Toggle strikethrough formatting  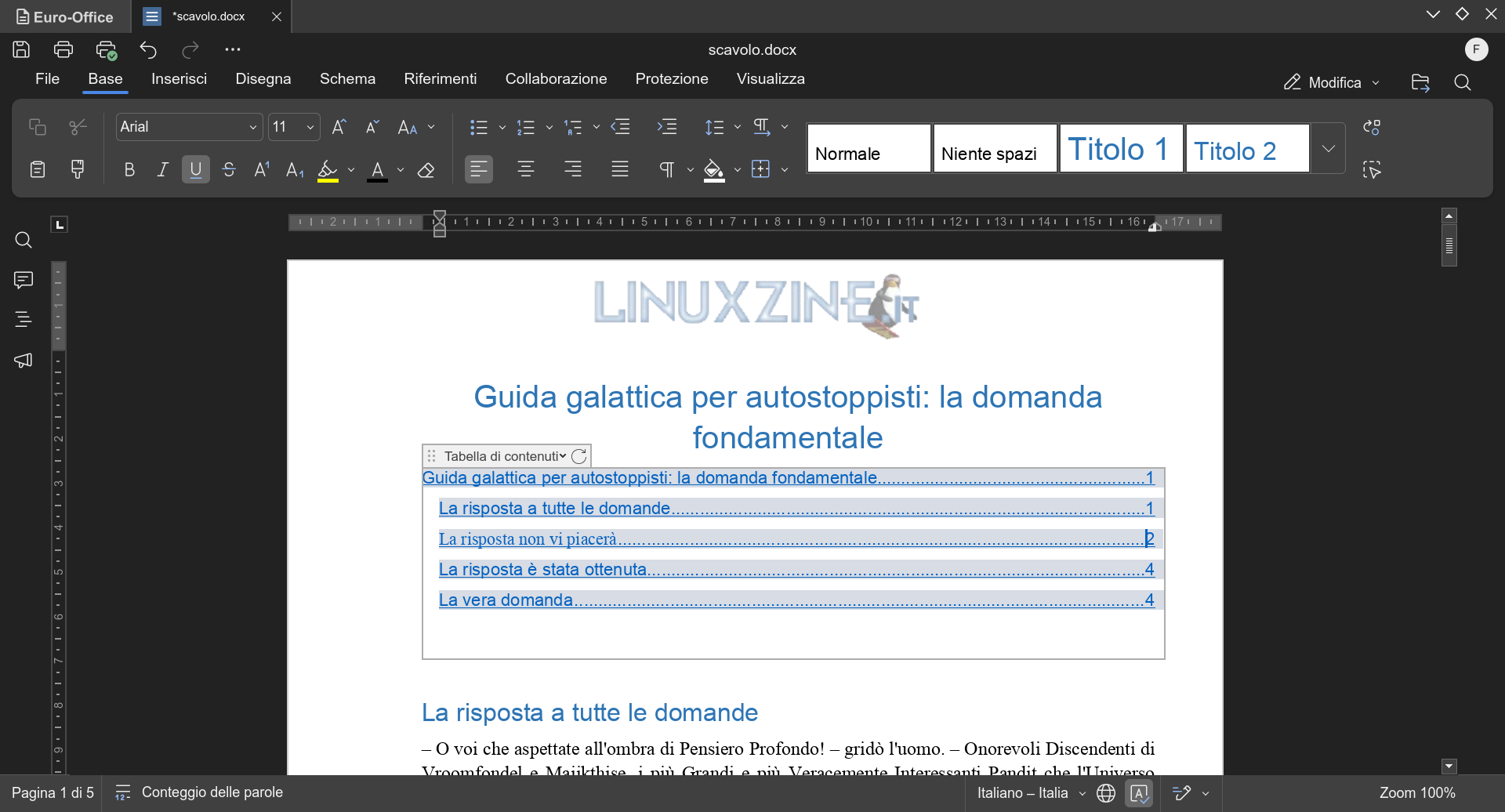pos(229,169)
